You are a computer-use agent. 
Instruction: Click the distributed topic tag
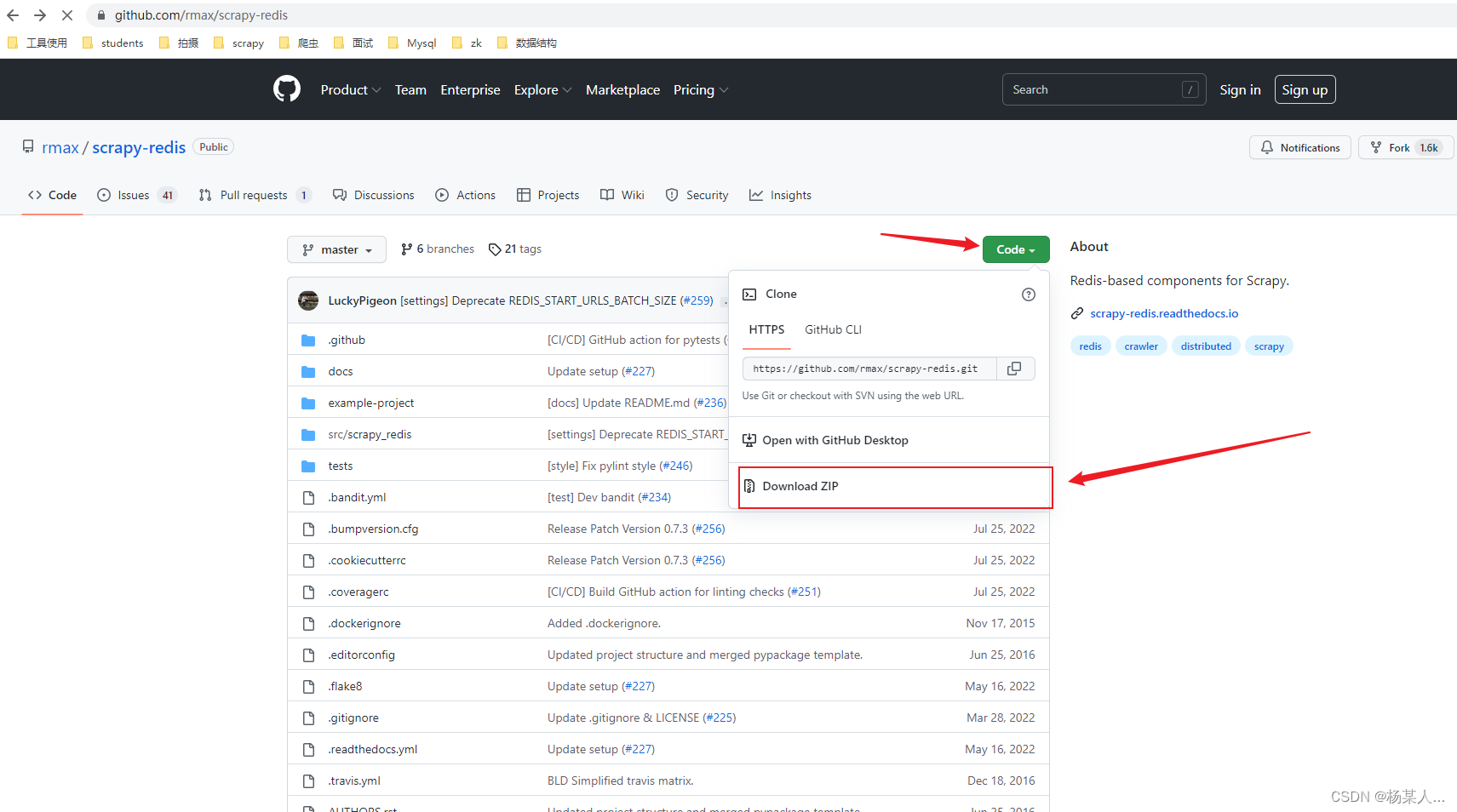[1206, 346]
